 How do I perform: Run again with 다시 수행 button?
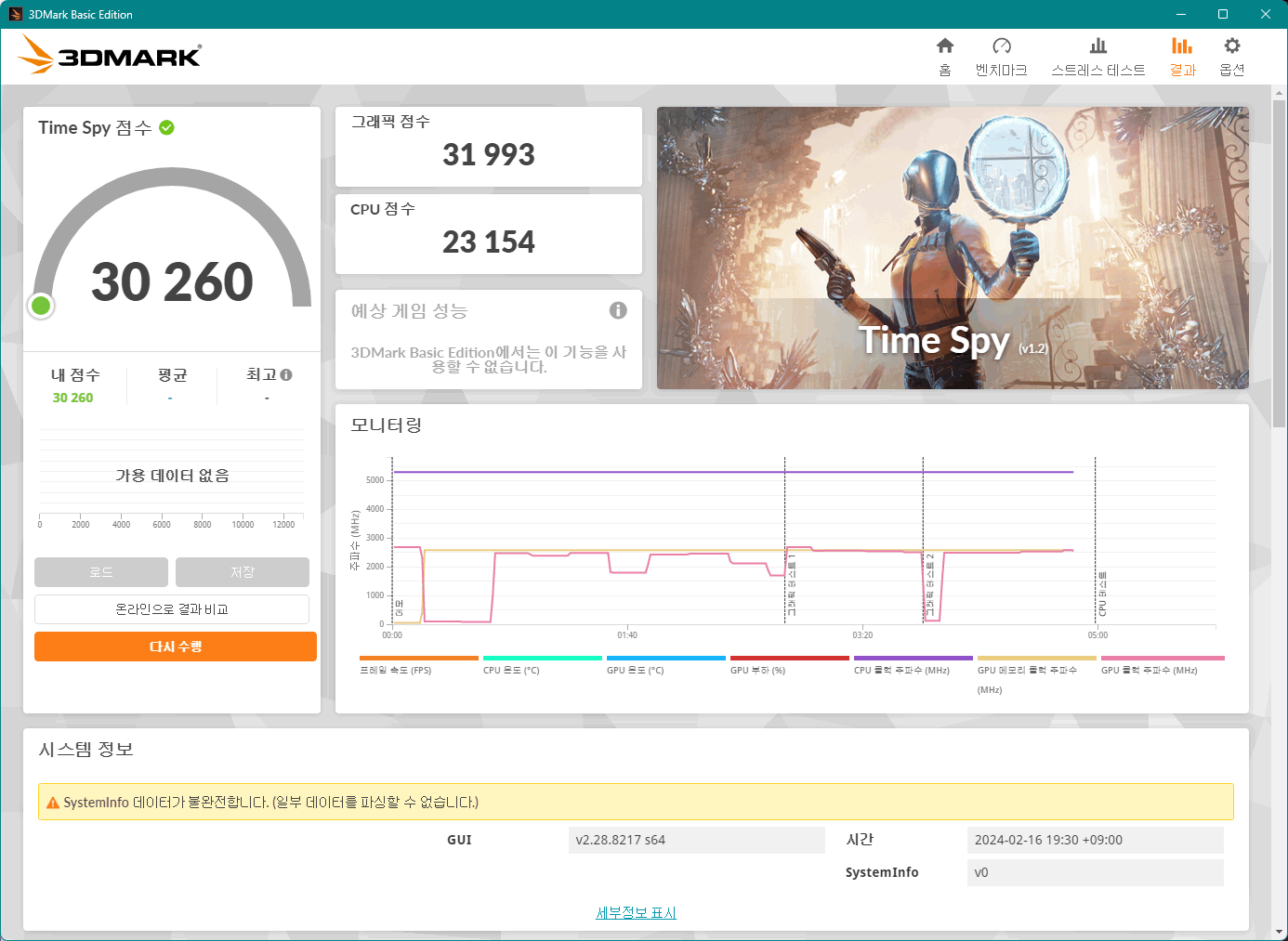(x=176, y=647)
